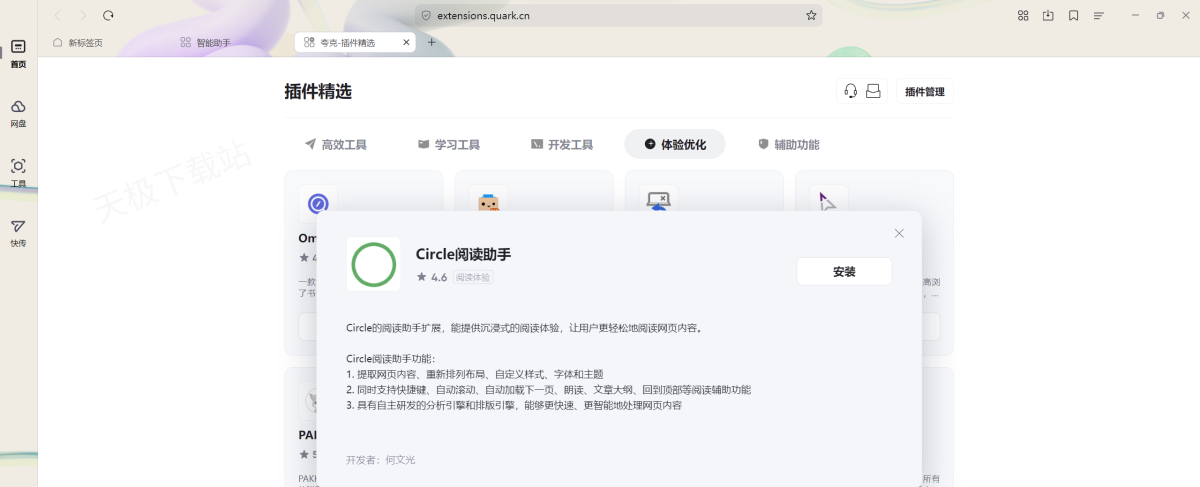Open the browser main menu icon
Image resolution: width=1200 pixels, height=487 pixels.
pyautogui.click(x=1099, y=15)
